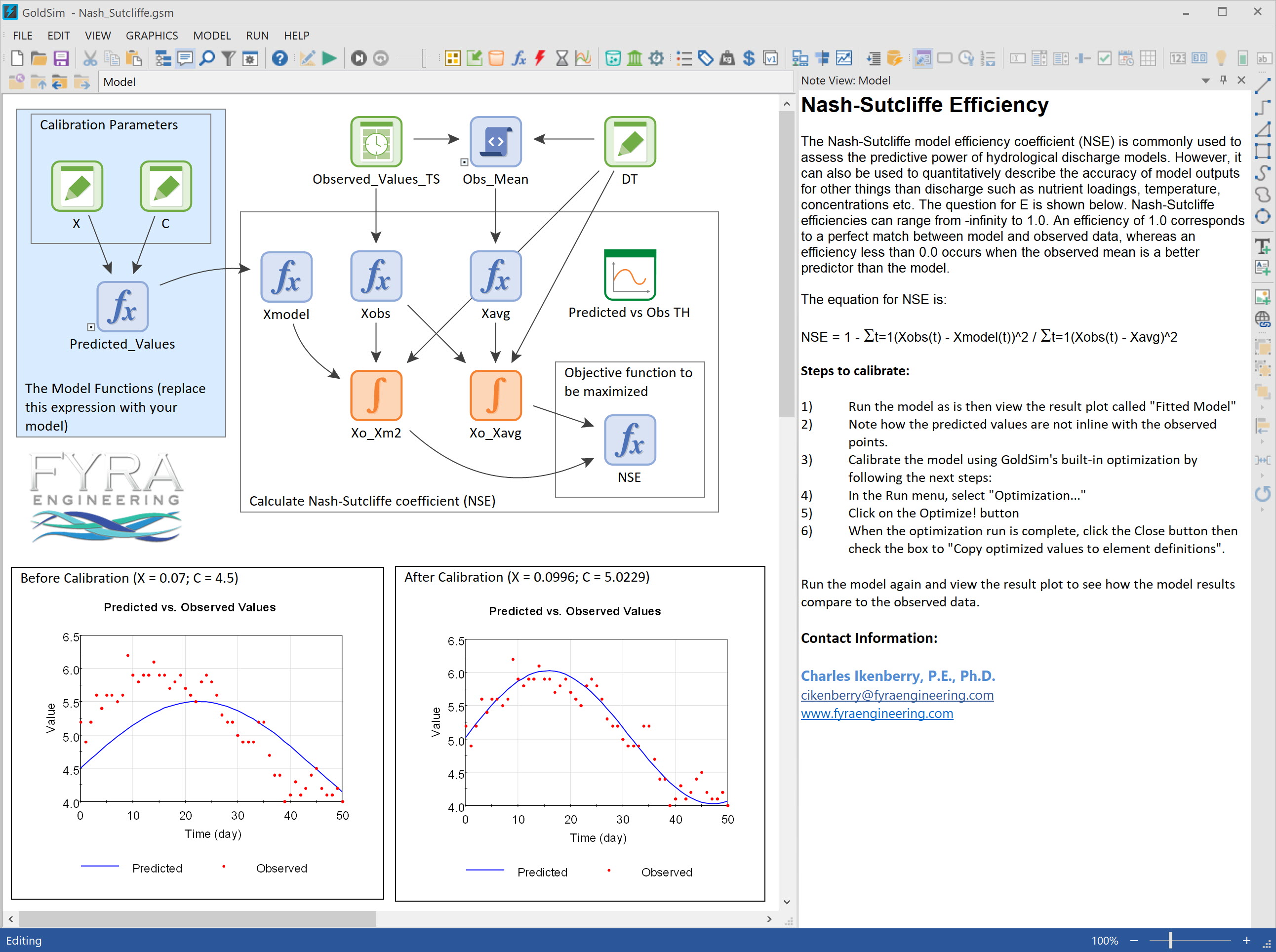Insert an Event red lightning icon
1276x952 pixels.
click(540, 58)
